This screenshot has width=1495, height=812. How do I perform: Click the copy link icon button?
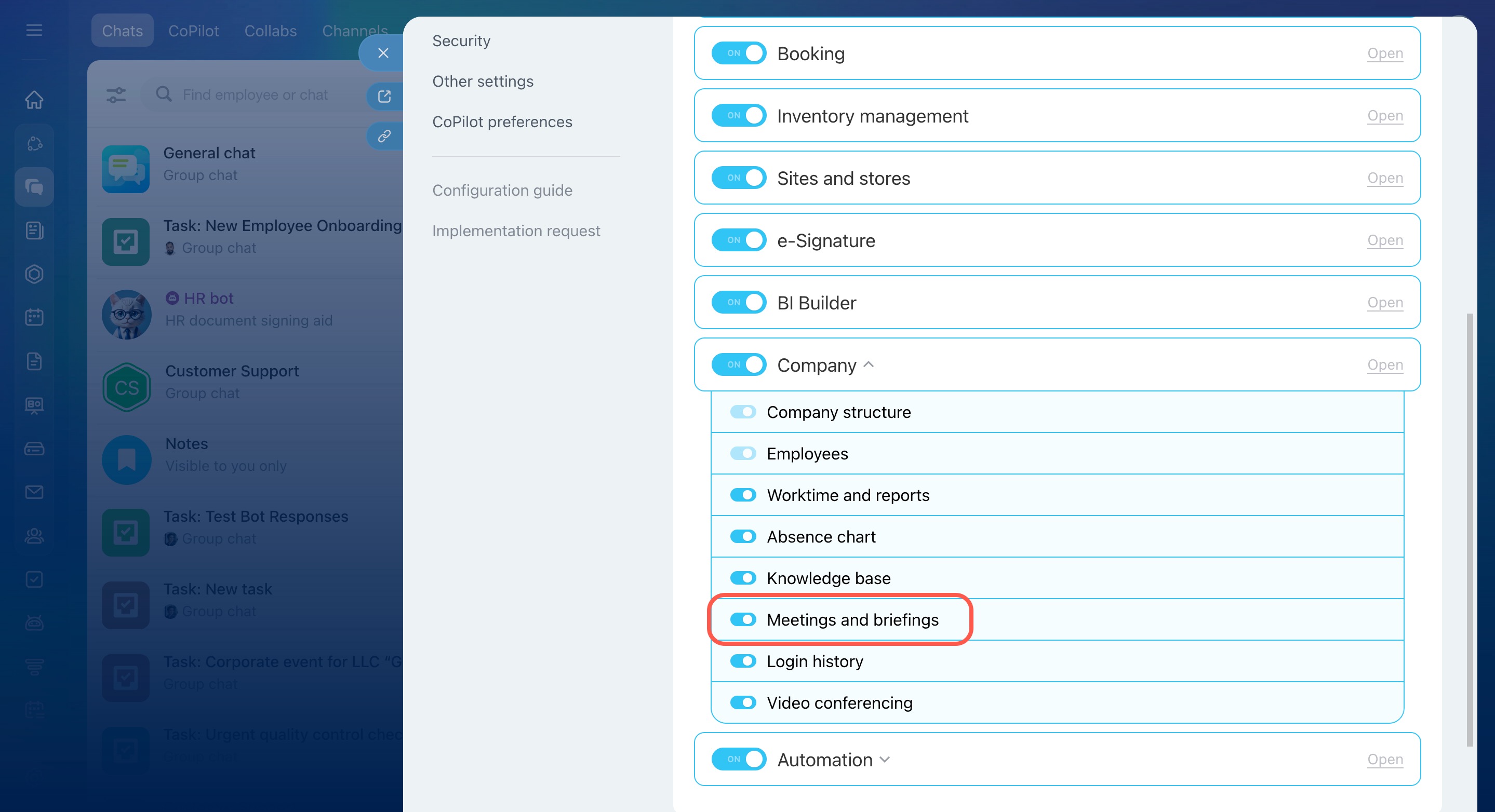coord(384,137)
